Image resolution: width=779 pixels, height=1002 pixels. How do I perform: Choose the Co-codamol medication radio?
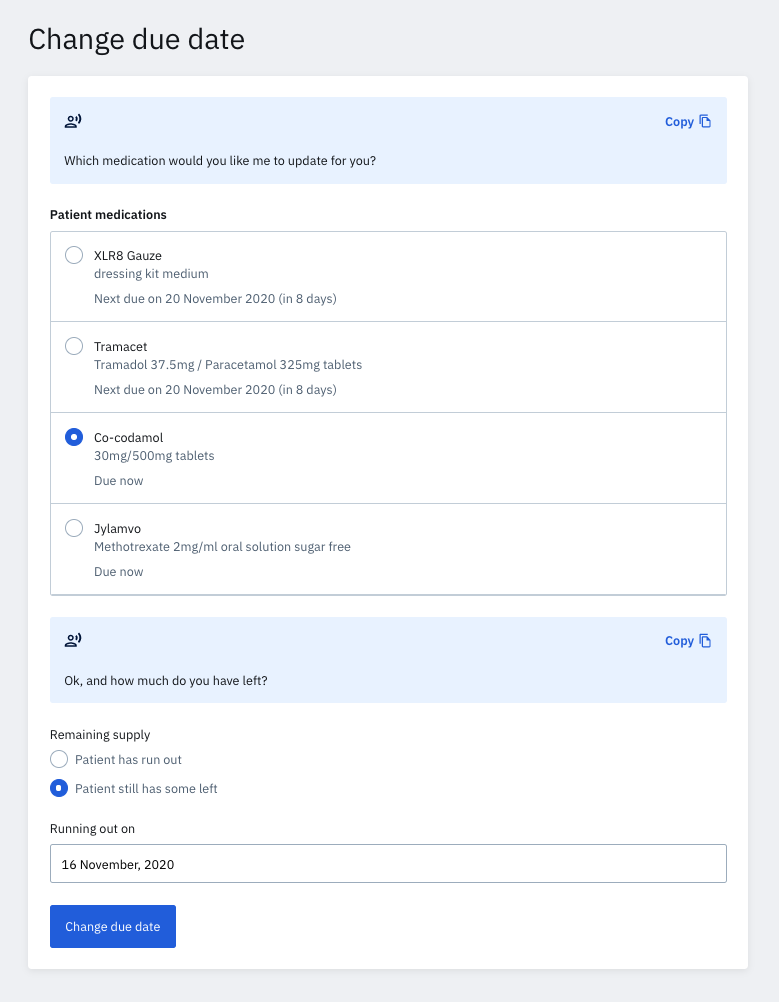tap(74, 437)
